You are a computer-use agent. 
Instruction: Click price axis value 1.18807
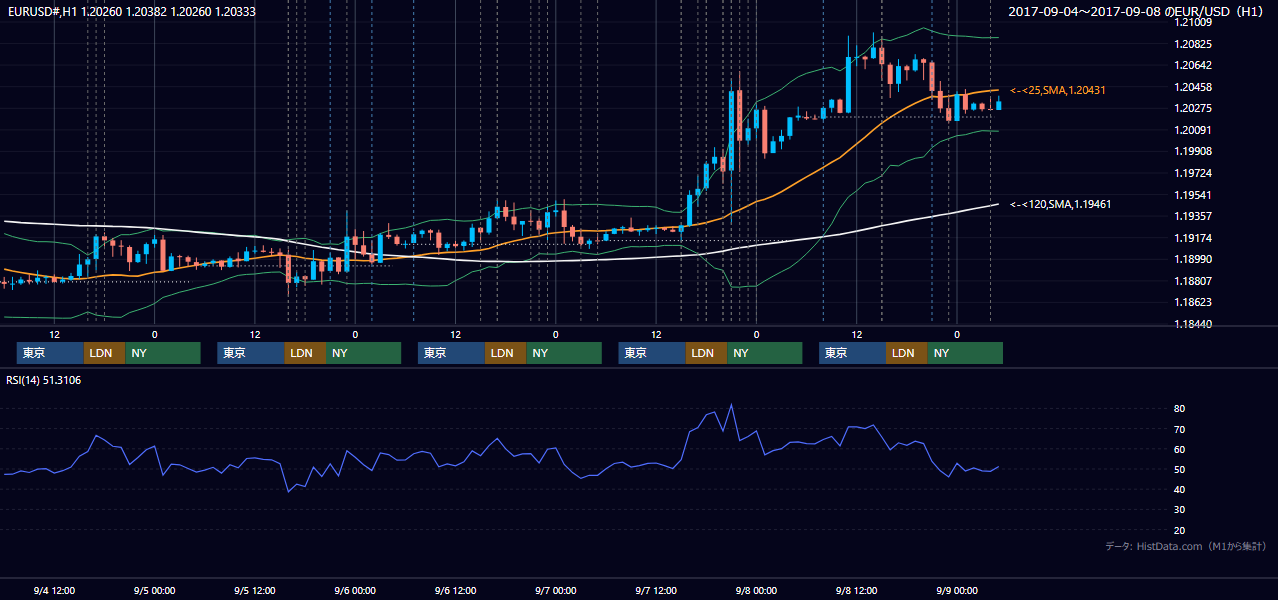click(x=1193, y=281)
